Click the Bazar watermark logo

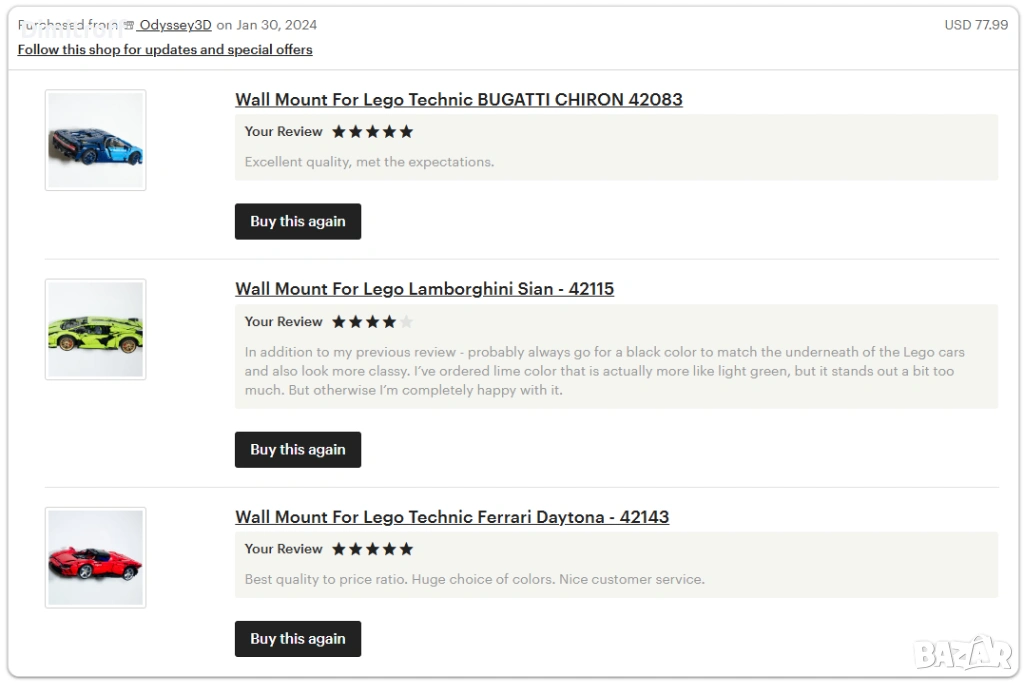(x=964, y=653)
